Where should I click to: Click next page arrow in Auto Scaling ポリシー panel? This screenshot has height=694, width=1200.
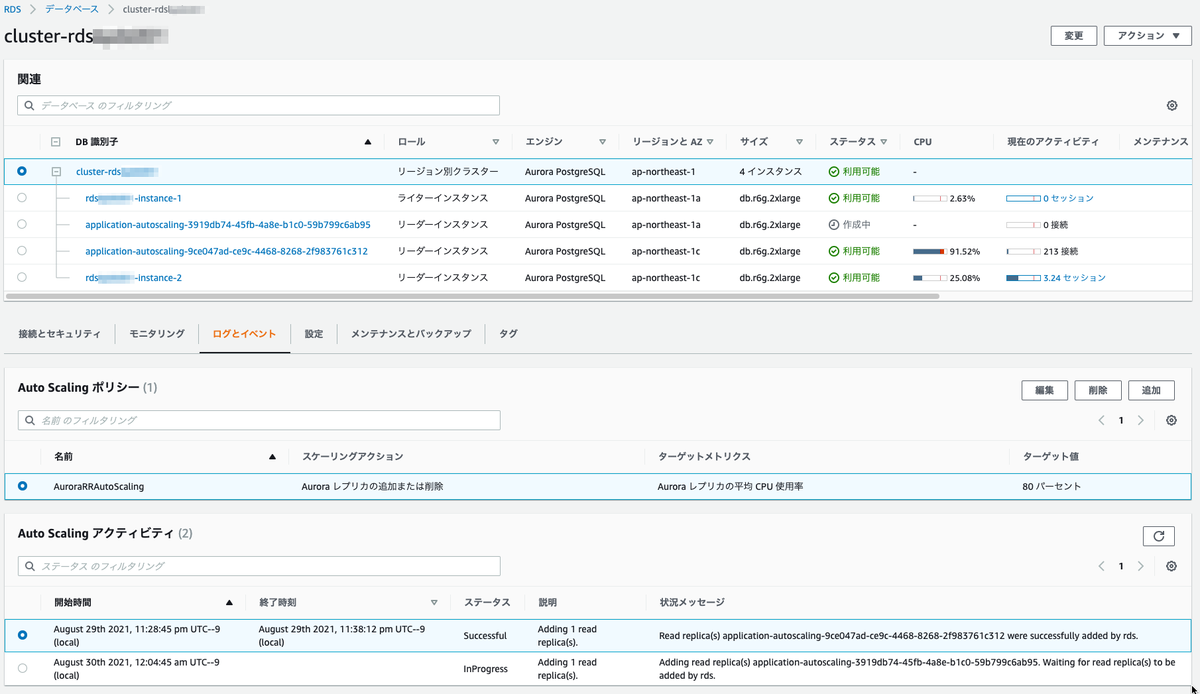point(1139,420)
